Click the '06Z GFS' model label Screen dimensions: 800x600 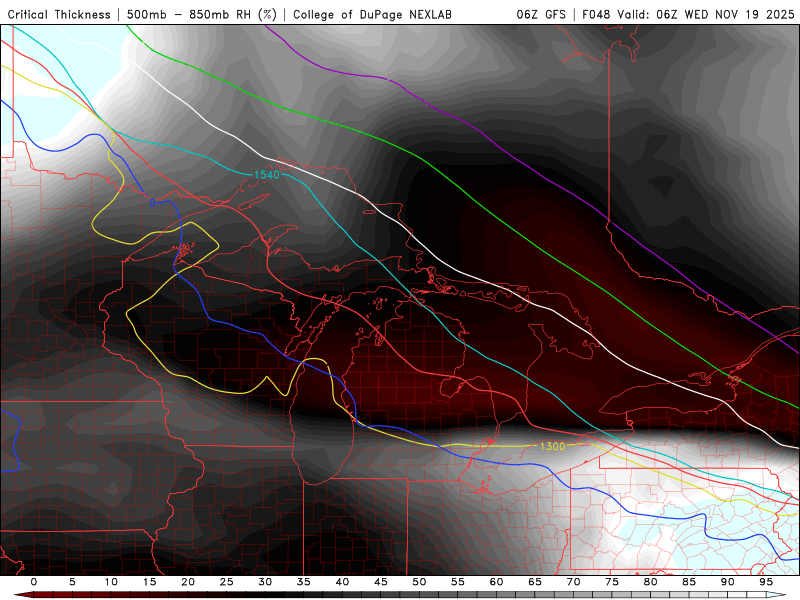click(x=541, y=15)
